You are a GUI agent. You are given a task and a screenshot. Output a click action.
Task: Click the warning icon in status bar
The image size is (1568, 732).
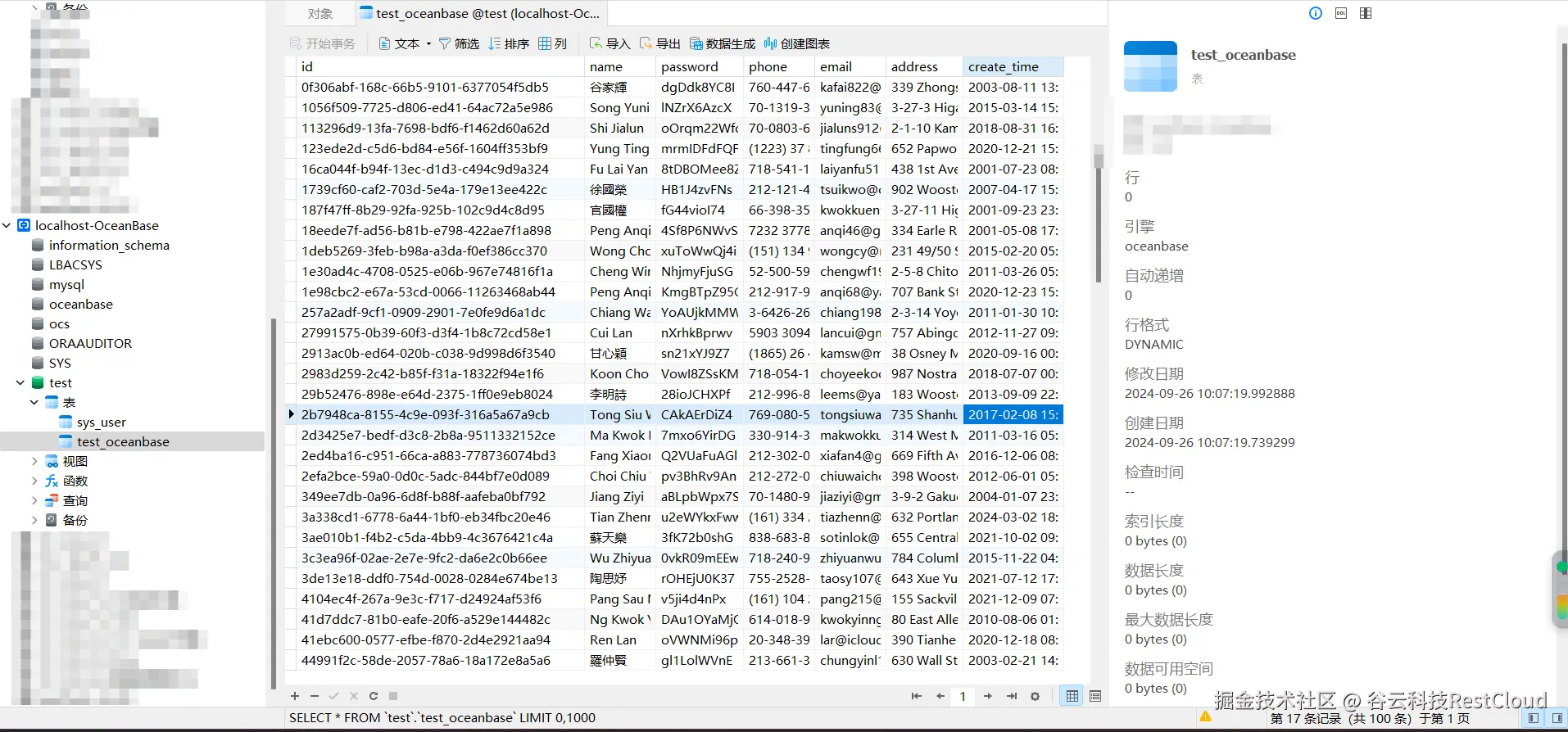(1205, 716)
